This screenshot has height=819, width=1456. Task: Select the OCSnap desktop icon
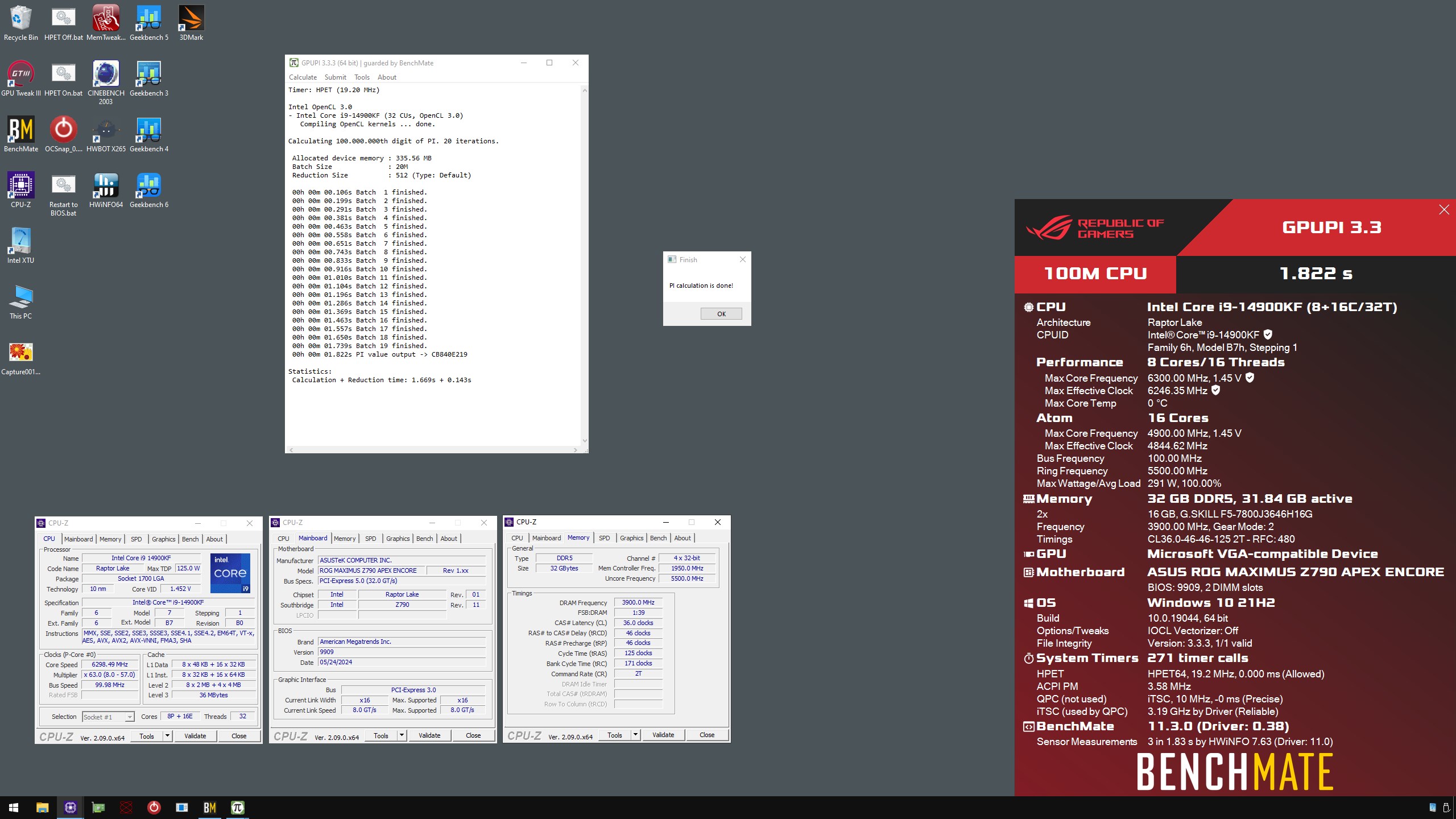click(63, 134)
